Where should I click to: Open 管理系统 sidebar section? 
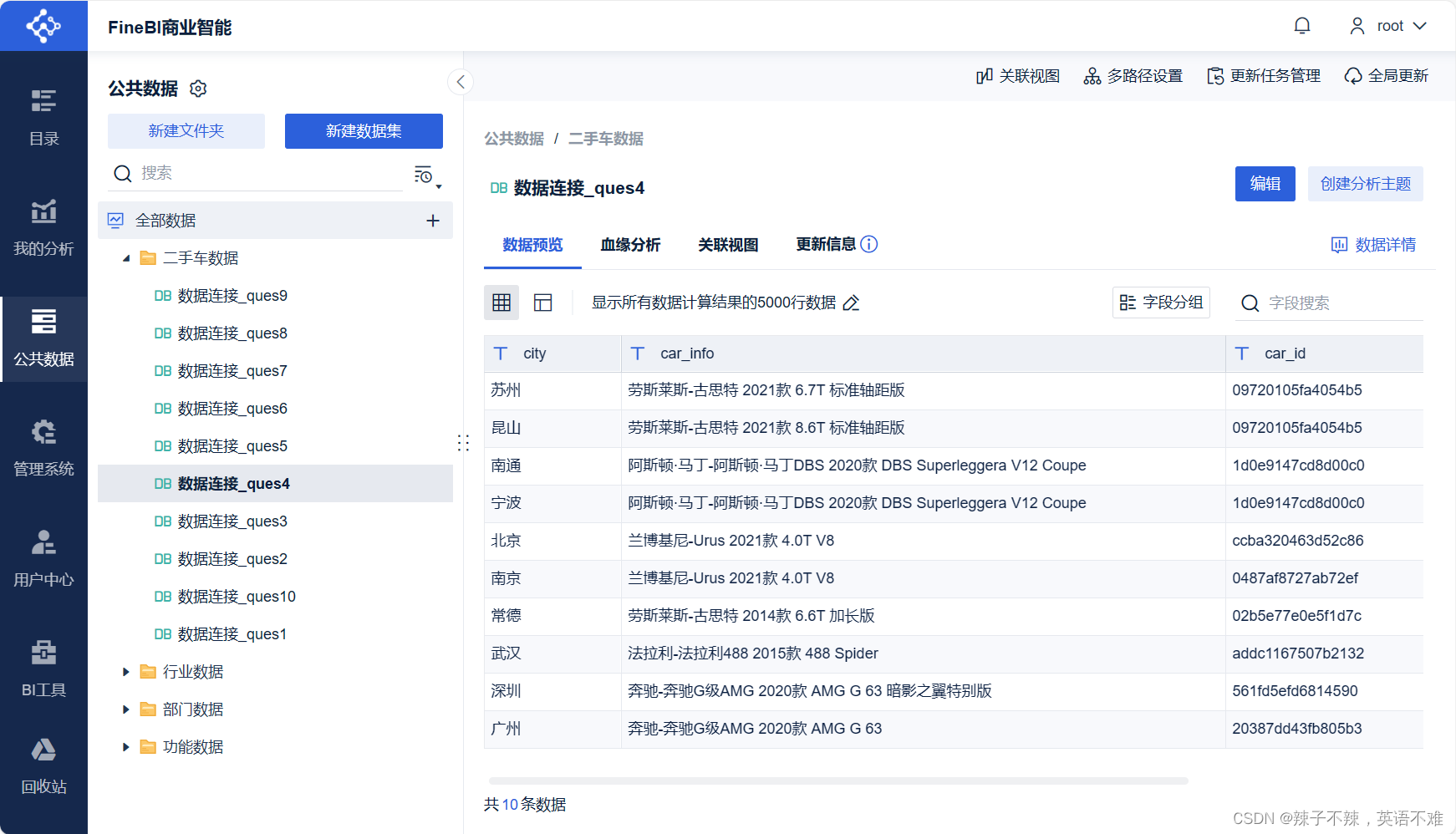tap(43, 448)
